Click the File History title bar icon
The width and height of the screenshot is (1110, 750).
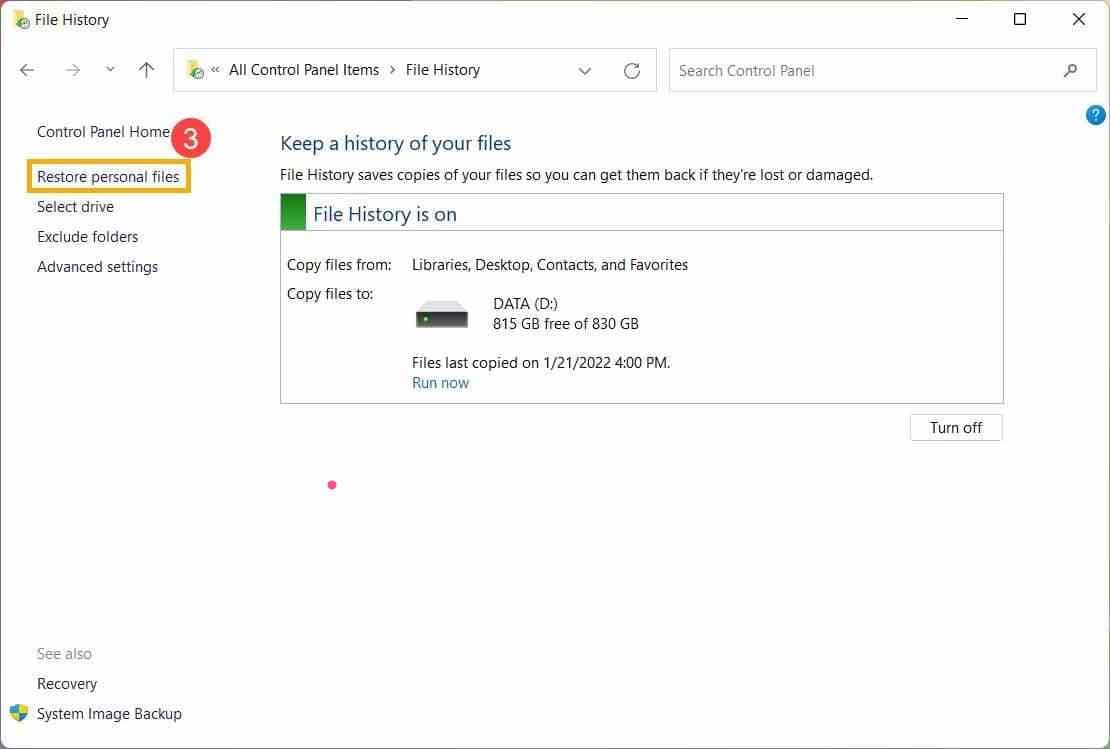[x=21, y=20]
